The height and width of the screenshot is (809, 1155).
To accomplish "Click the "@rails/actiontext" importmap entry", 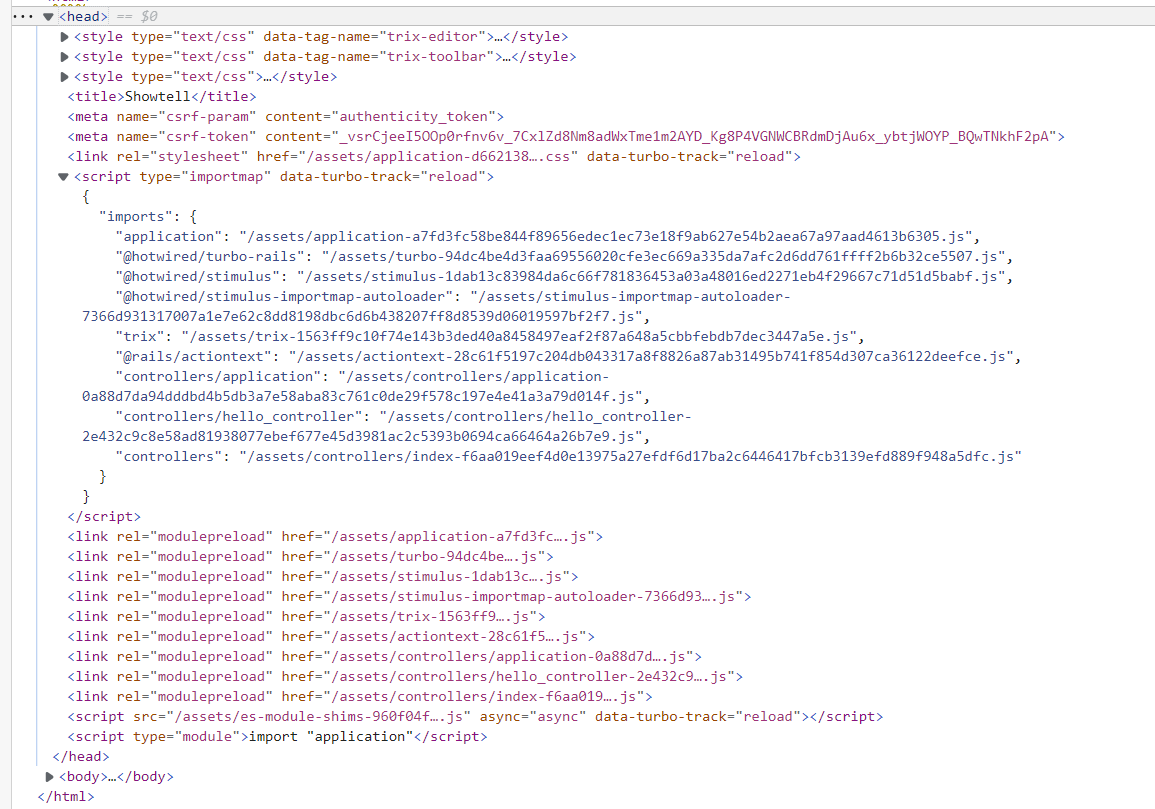I will pyautogui.click(x=568, y=356).
